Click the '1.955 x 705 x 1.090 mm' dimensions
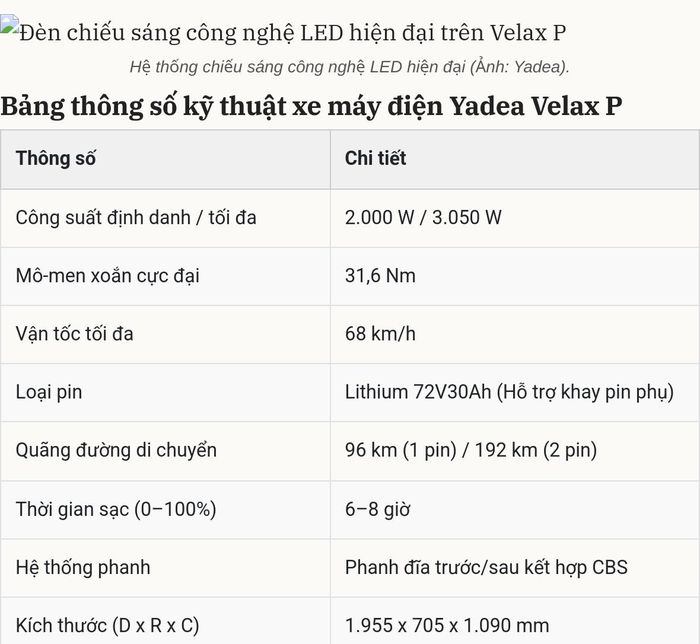 click(447, 626)
